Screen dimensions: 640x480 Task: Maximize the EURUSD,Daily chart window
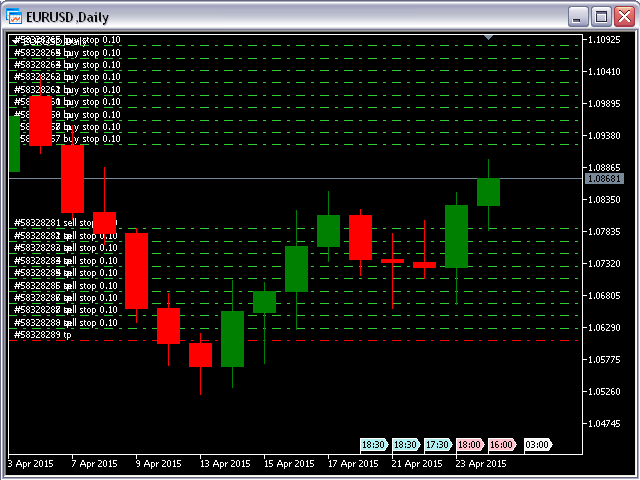[601, 17]
